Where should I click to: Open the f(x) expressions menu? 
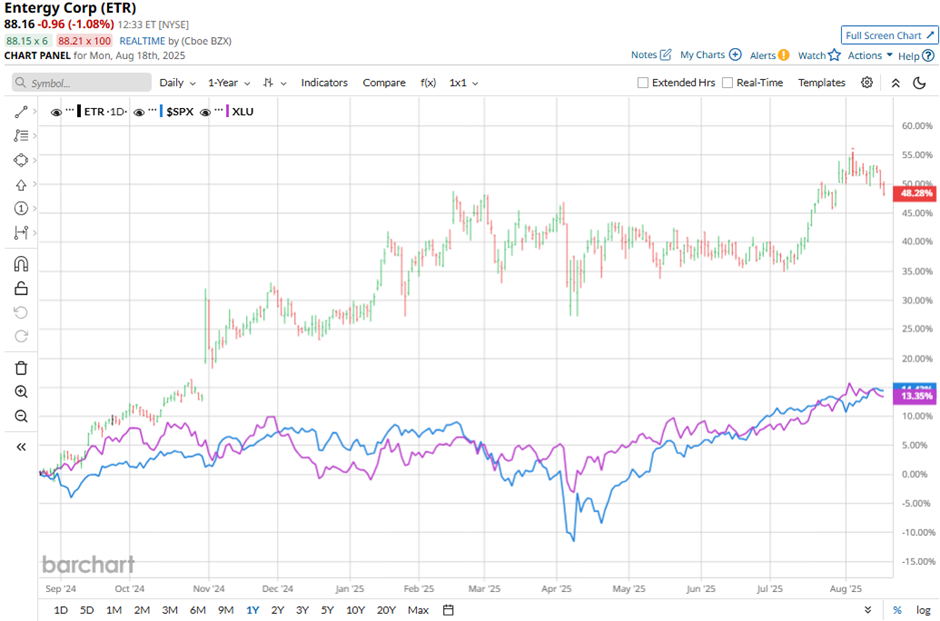[428, 83]
